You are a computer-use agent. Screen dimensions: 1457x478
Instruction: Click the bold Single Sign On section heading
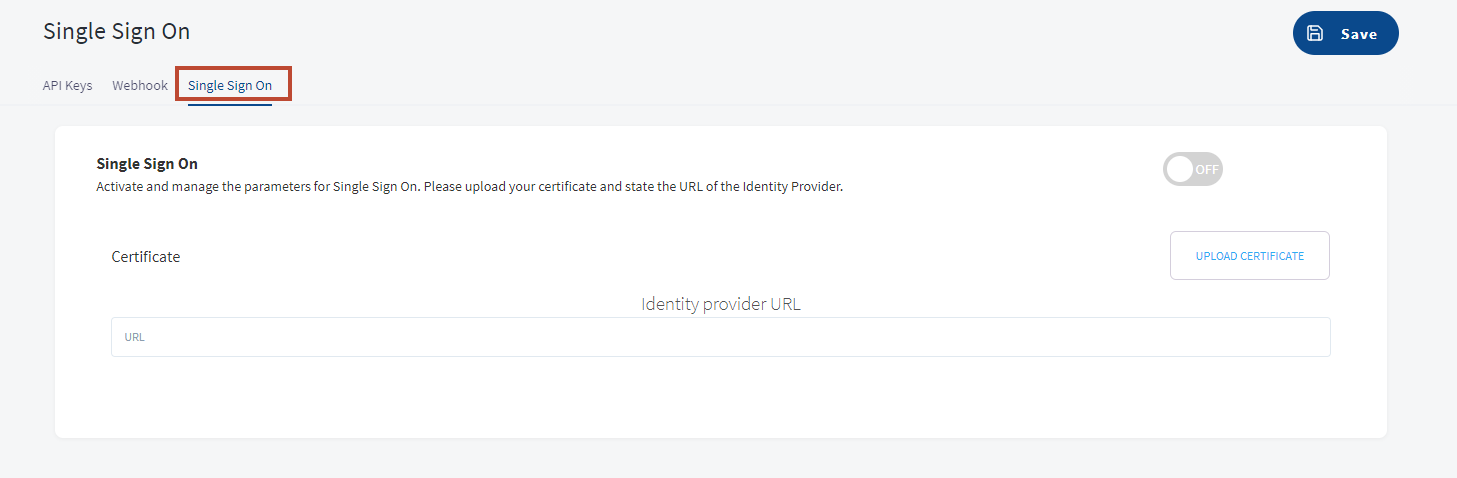[147, 164]
